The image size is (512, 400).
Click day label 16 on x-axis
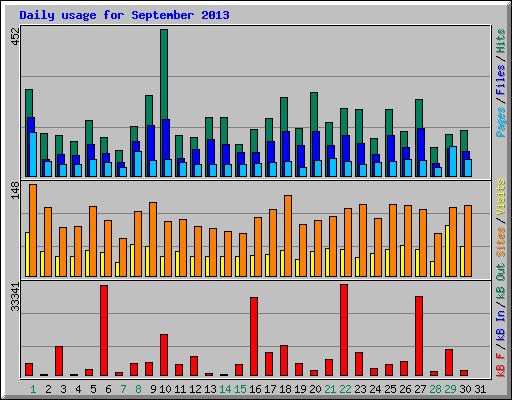255,389
